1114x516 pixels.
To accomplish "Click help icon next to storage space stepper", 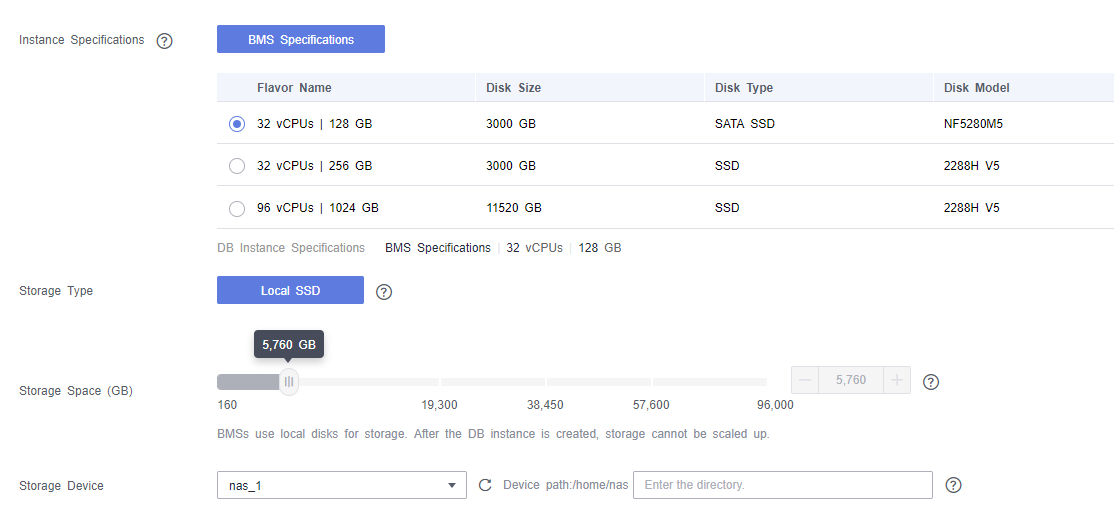I will tap(930, 382).
